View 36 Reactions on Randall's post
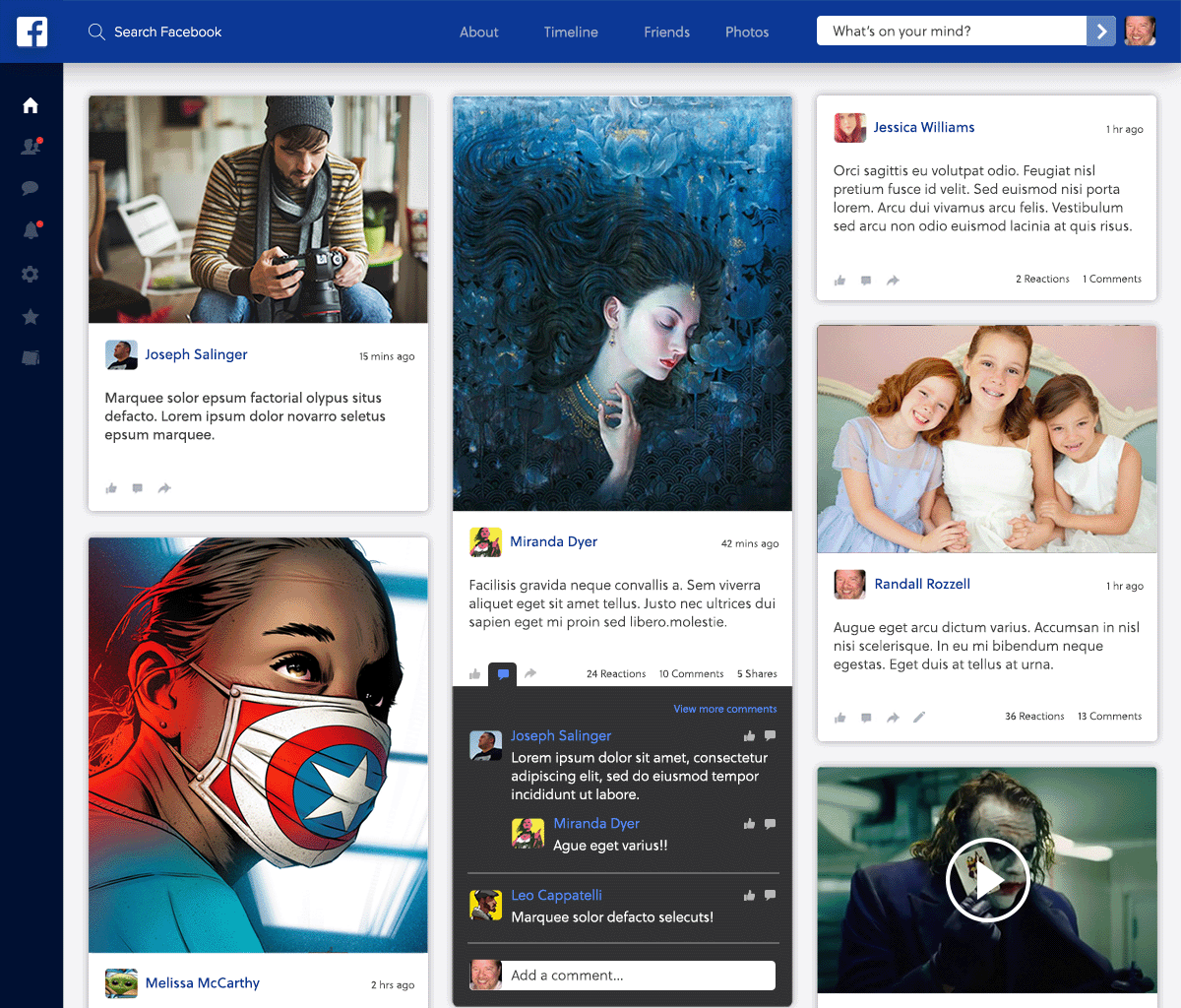The height and width of the screenshot is (1008, 1181). point(1034,717)
